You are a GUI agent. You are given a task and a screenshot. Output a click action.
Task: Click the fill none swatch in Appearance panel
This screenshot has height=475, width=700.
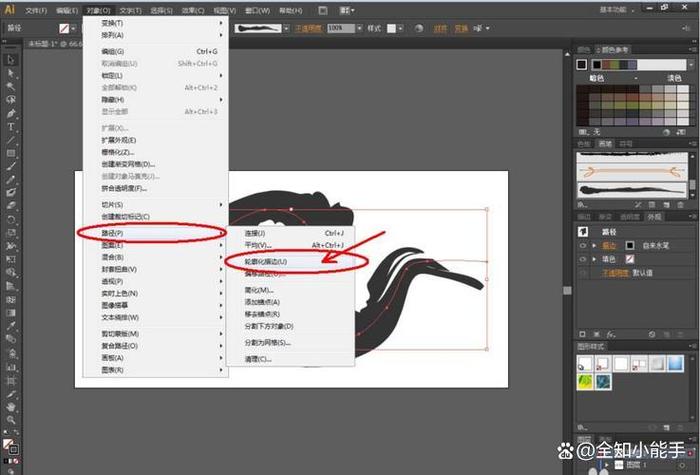[629, 259]
